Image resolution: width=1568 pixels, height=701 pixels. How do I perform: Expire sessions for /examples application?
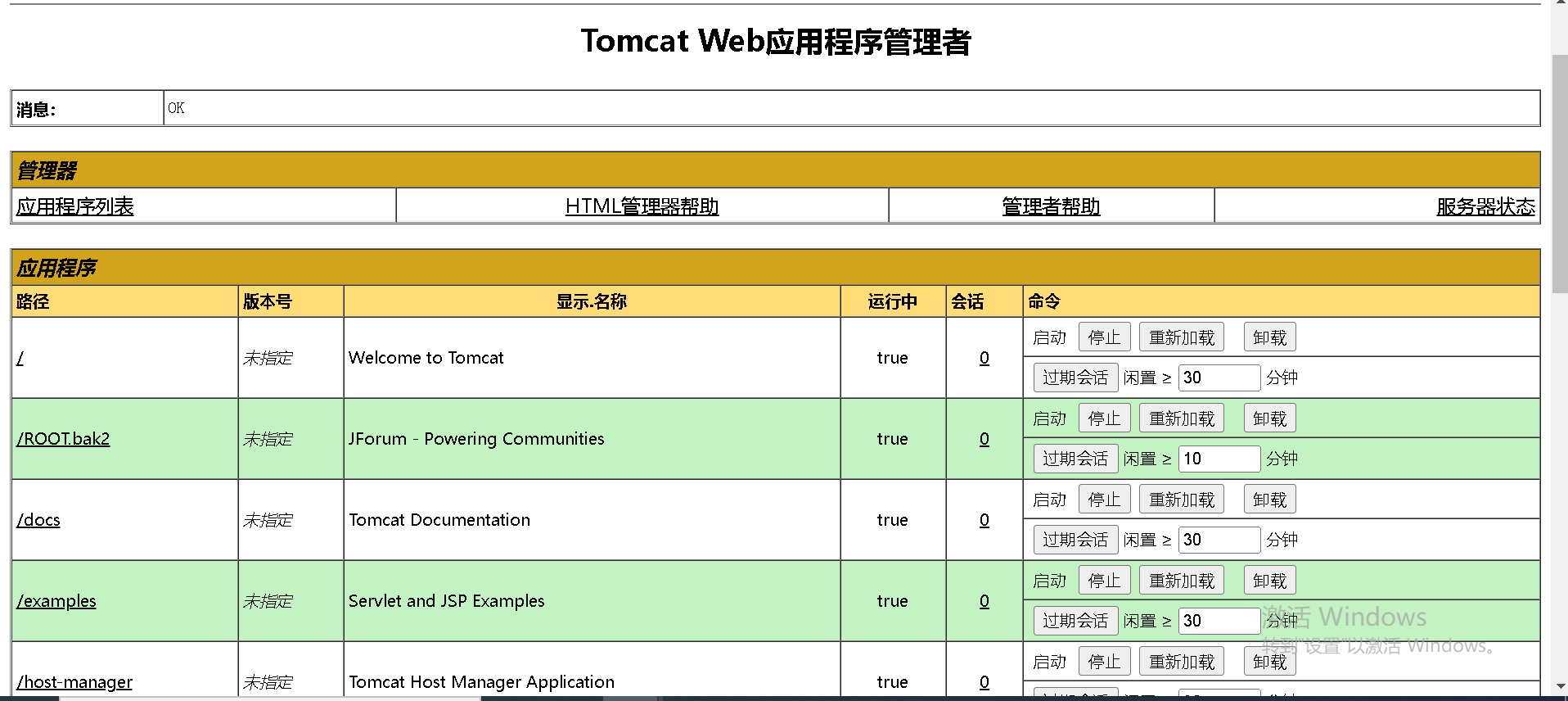(1075, 621)
